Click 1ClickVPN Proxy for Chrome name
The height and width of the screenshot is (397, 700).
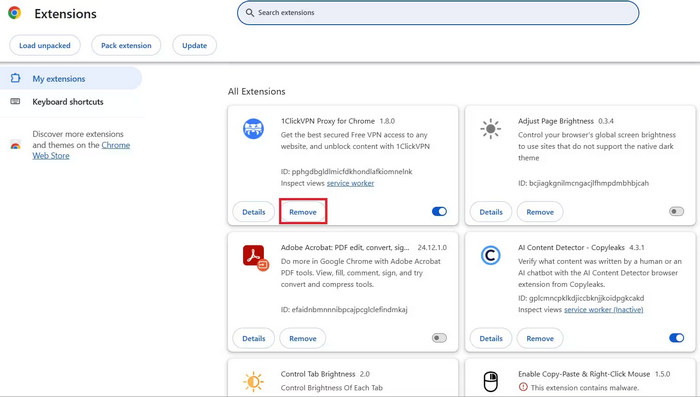tap(328, 121)
